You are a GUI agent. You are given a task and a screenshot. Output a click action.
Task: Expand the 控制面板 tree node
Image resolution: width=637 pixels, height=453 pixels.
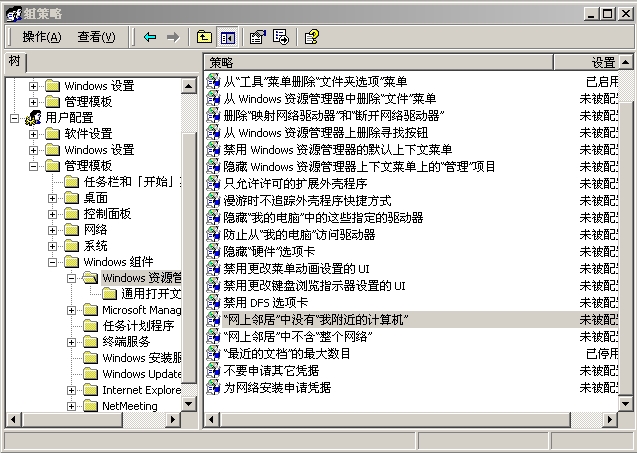coord(52,214)
